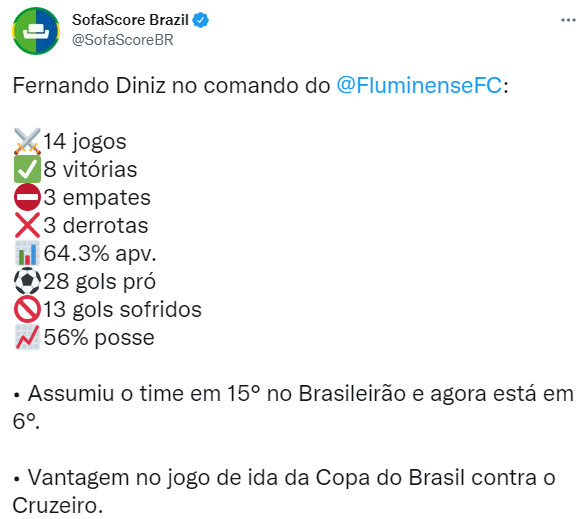Open the @FluminenseFC mention link
Image resolution: width=586 pixels, height=519 pixels.
click(x=419, y=86)
